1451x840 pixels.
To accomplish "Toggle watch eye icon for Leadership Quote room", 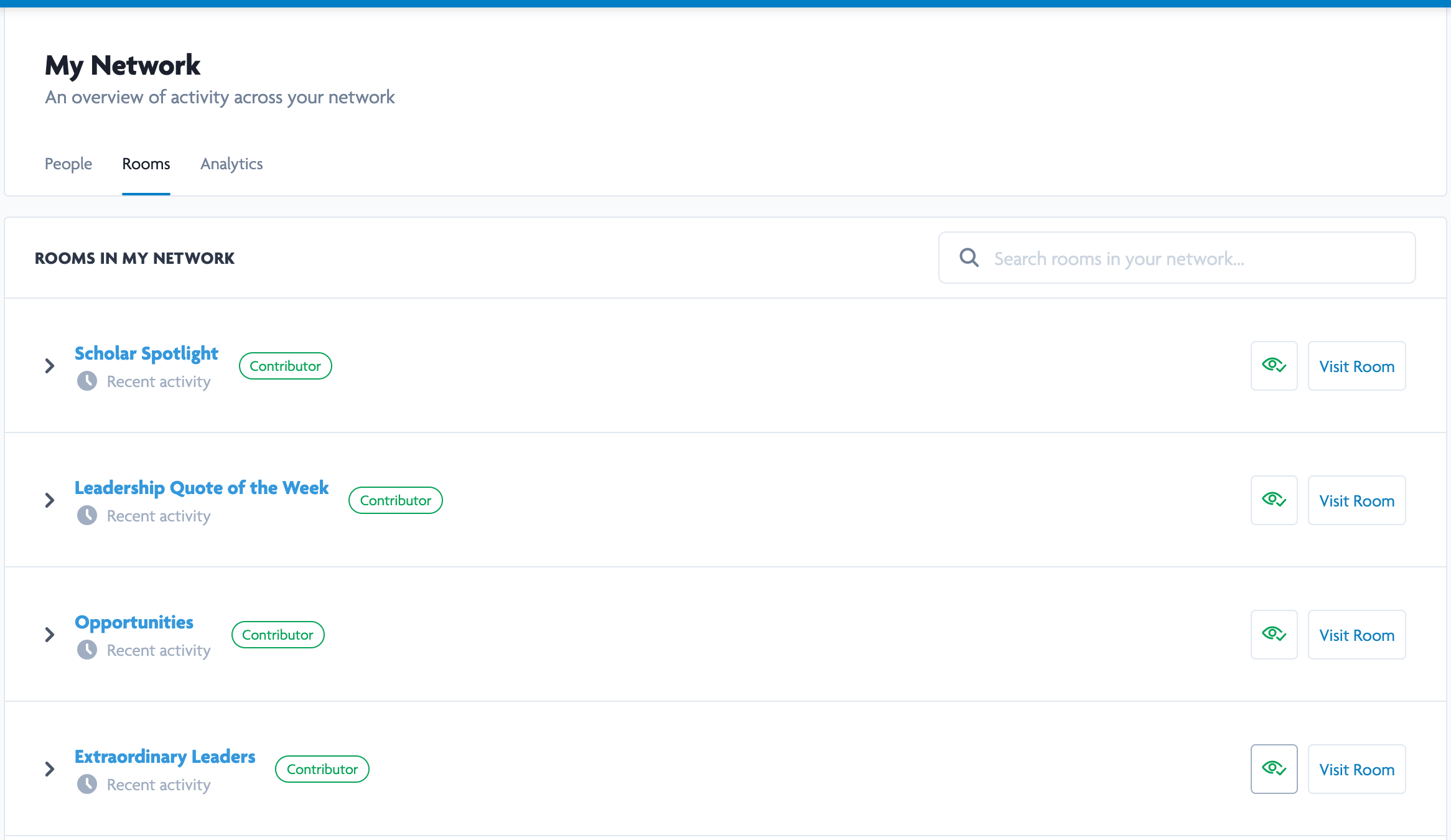I will pyautogui.click(x=1274, y=500).
